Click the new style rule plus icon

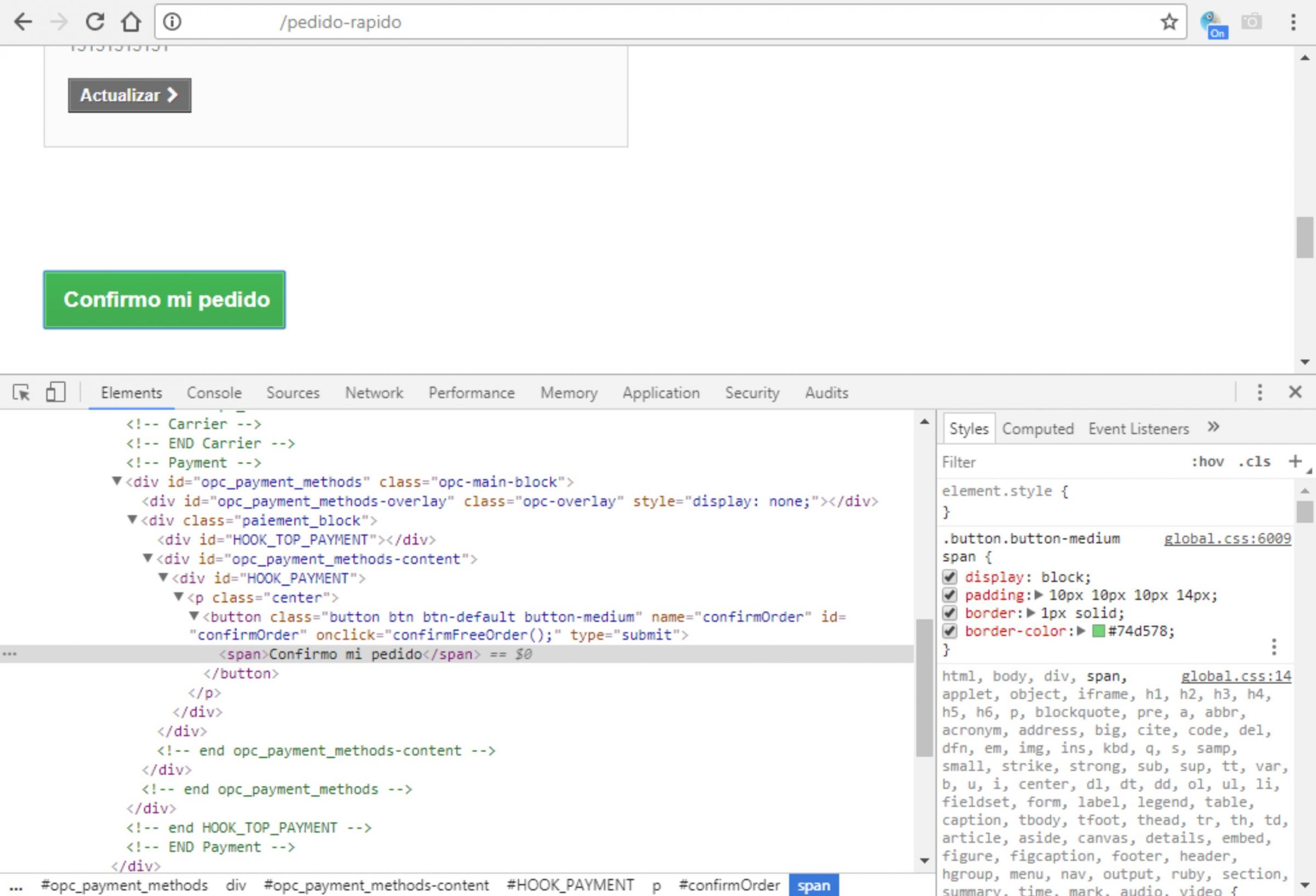point(1295,462)
